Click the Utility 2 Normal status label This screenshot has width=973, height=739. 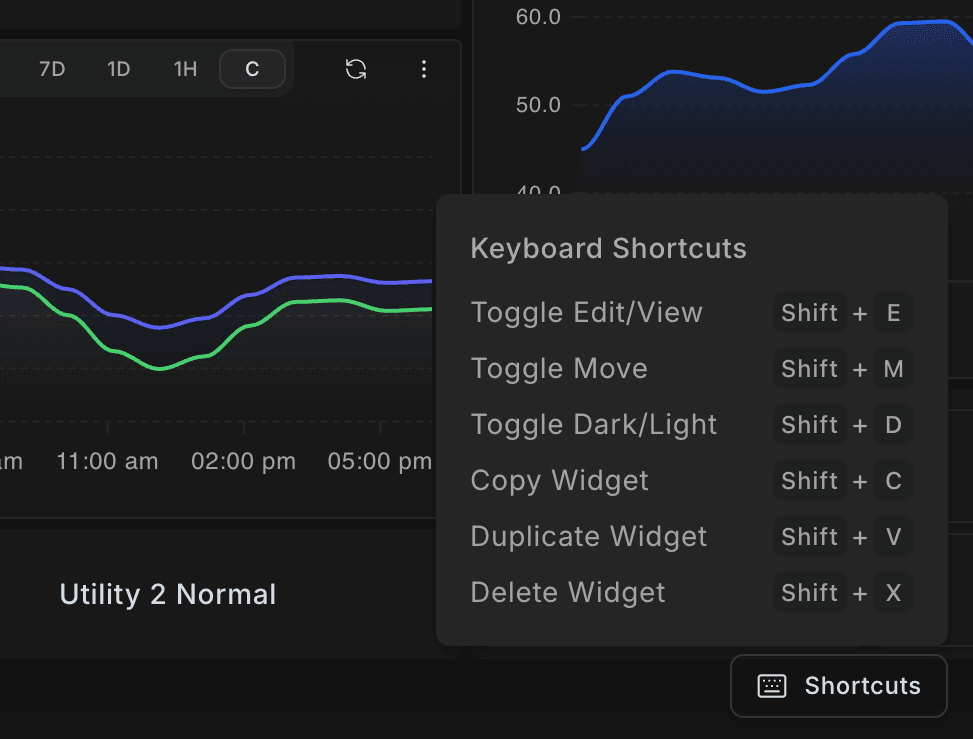(167, 594)
